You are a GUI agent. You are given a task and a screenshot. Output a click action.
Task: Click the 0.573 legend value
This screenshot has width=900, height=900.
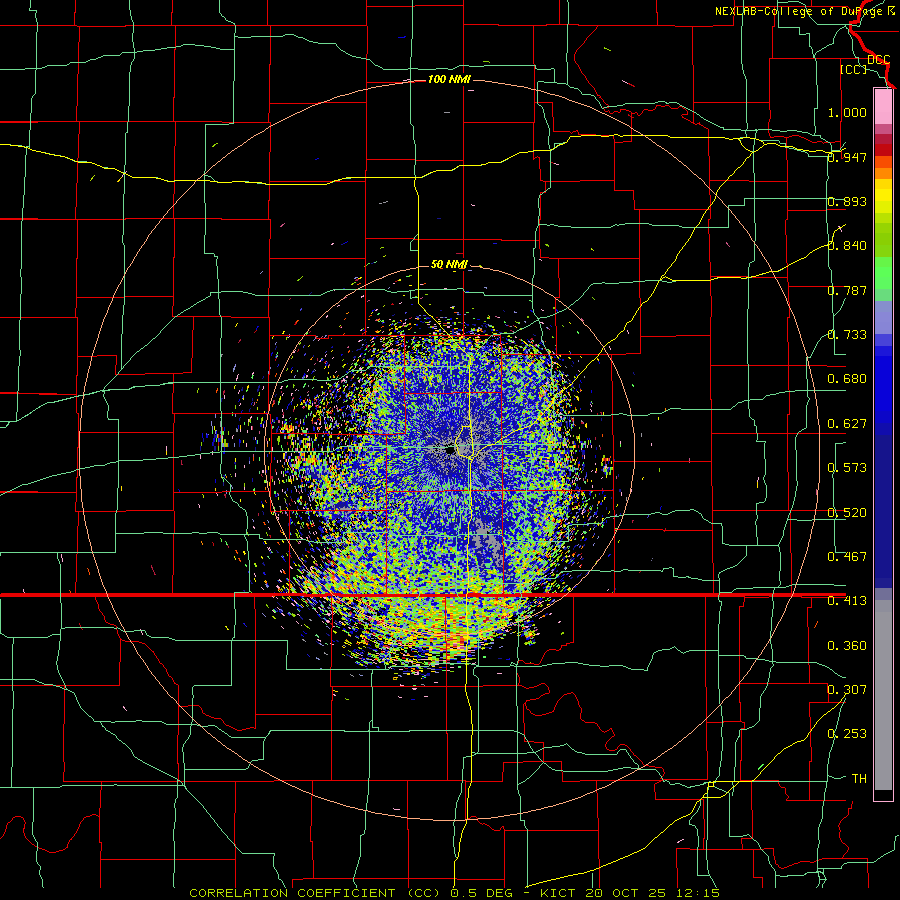coord(847,468)
